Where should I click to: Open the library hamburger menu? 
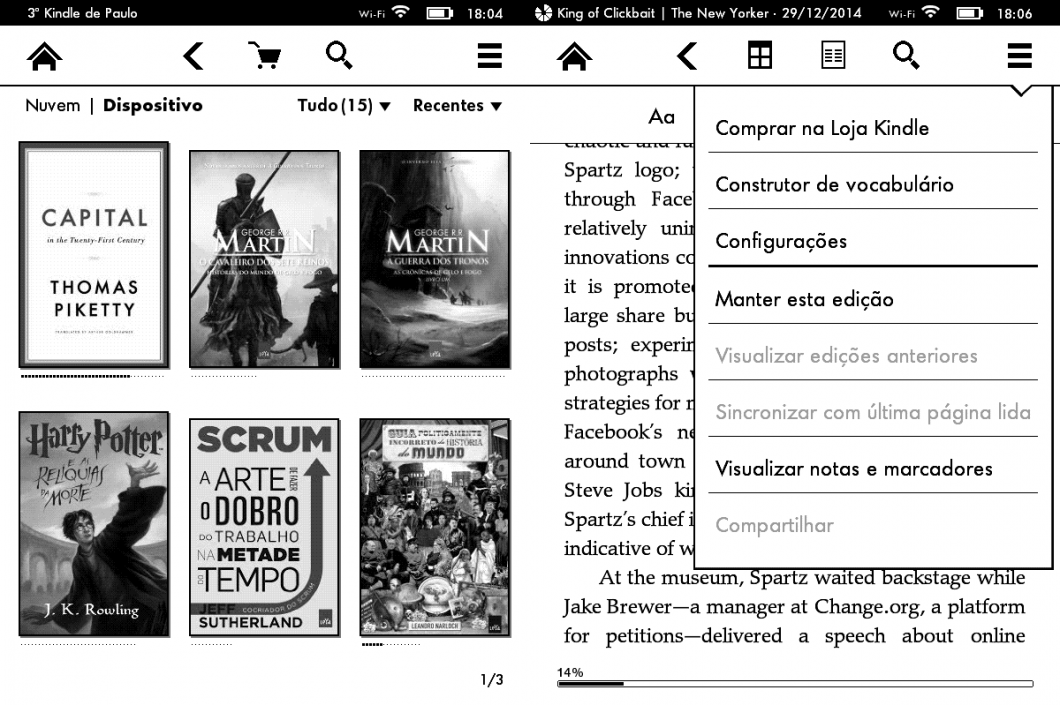coord(489,58)
